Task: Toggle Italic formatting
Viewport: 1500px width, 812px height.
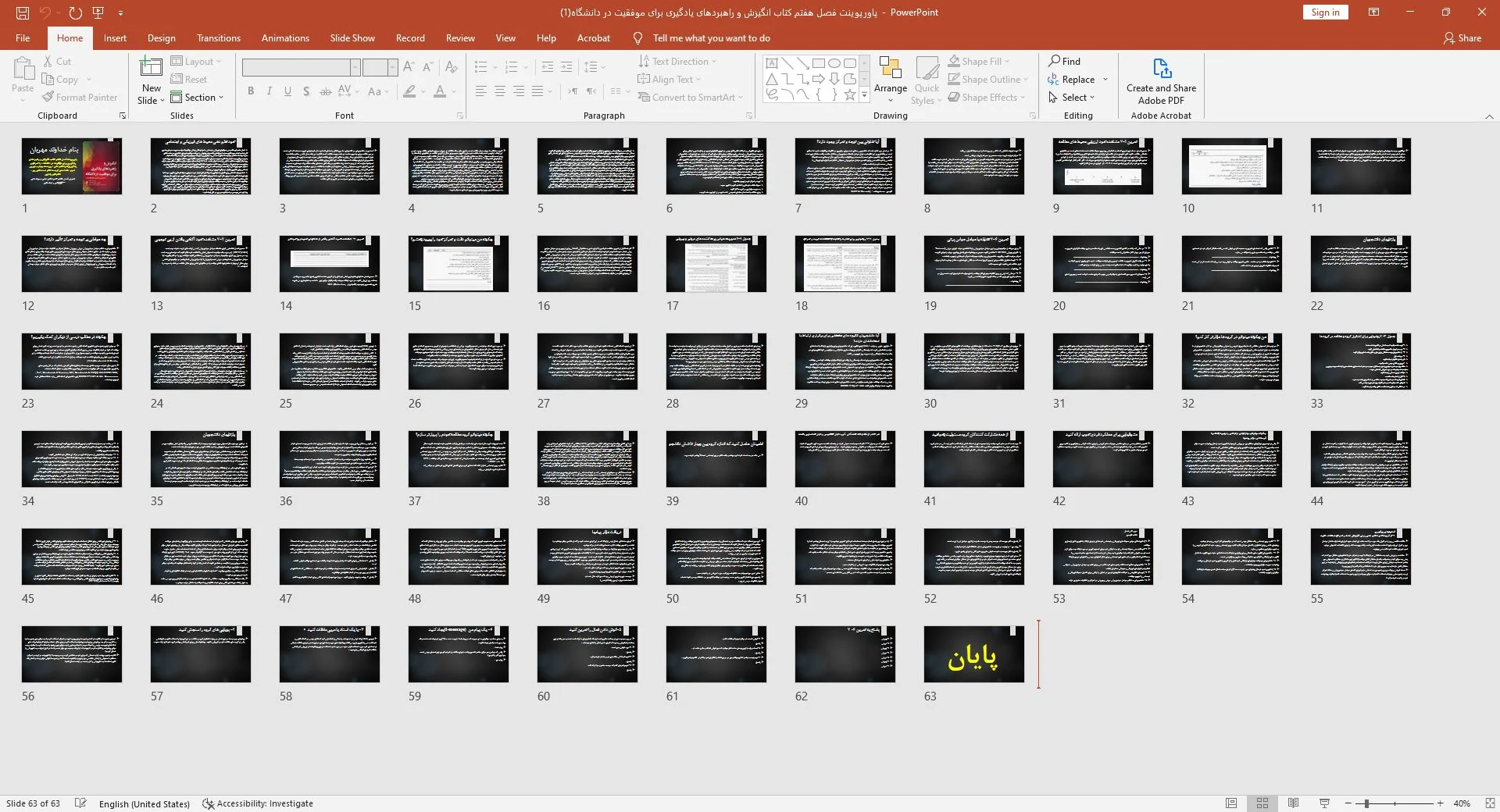Action: pyautogui.click(x=270, y=91)
